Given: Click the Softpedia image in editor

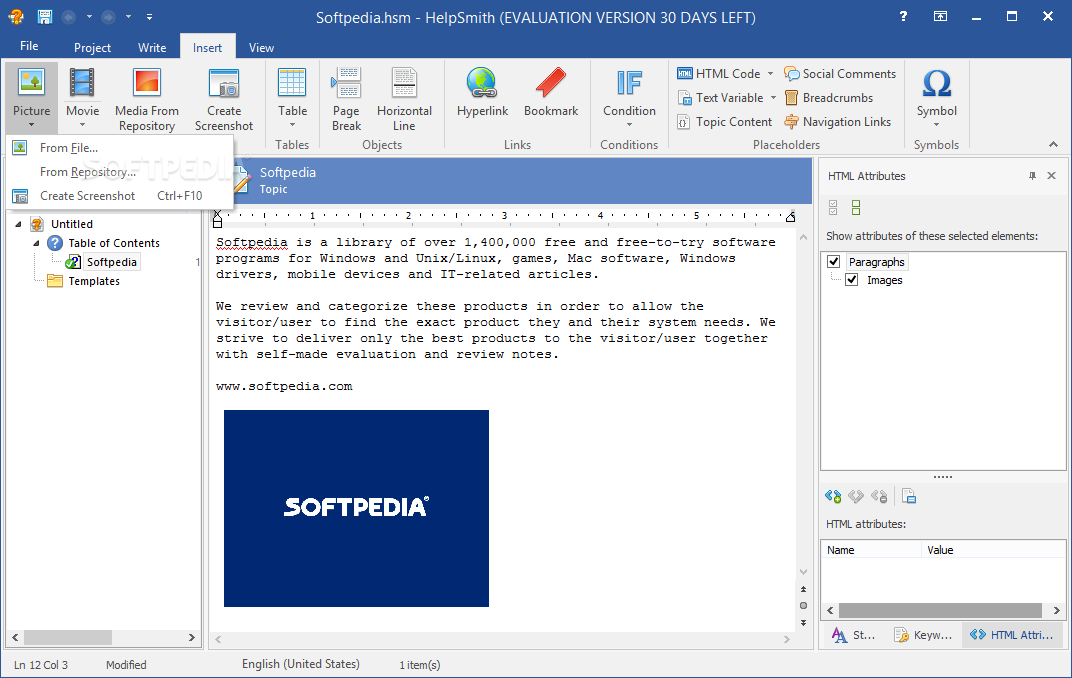Looking at the screenshot, I should coord(356,508).
